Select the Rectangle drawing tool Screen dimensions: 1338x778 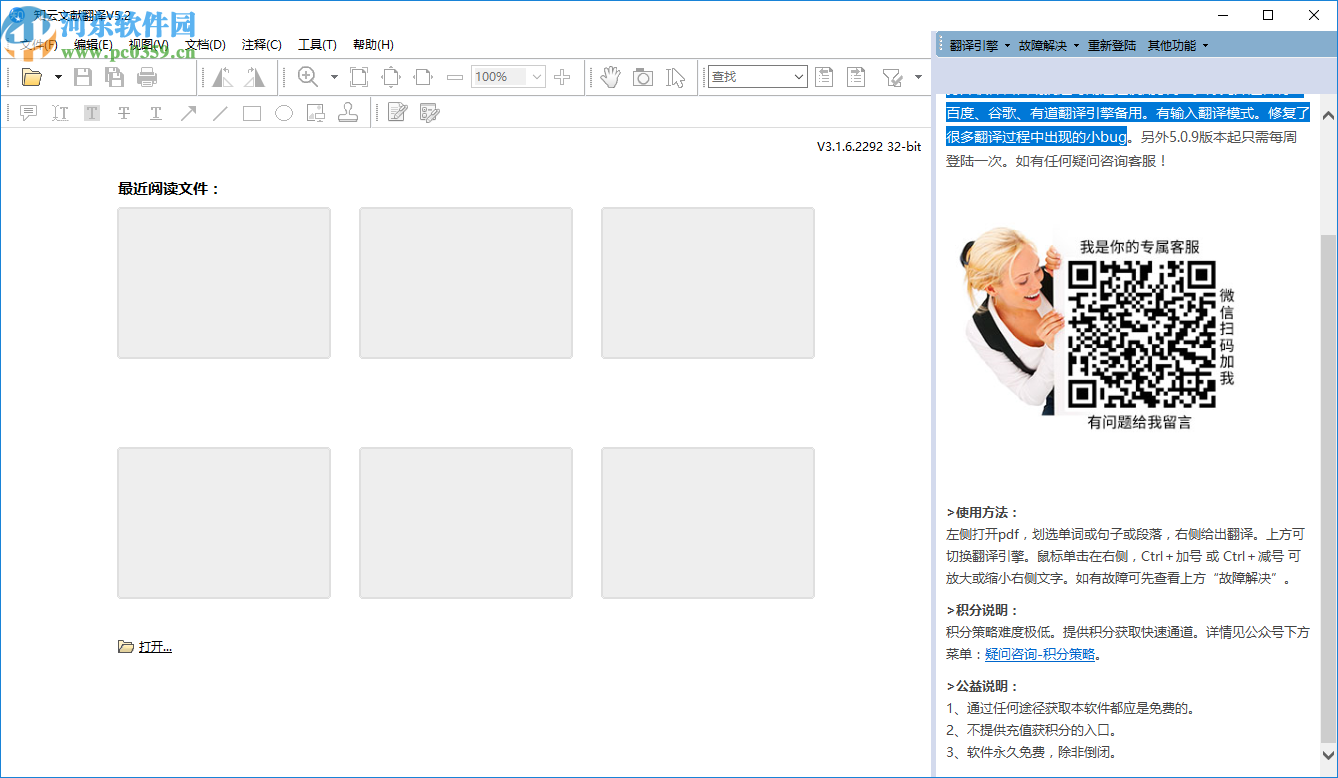click(x=252, y=113)
